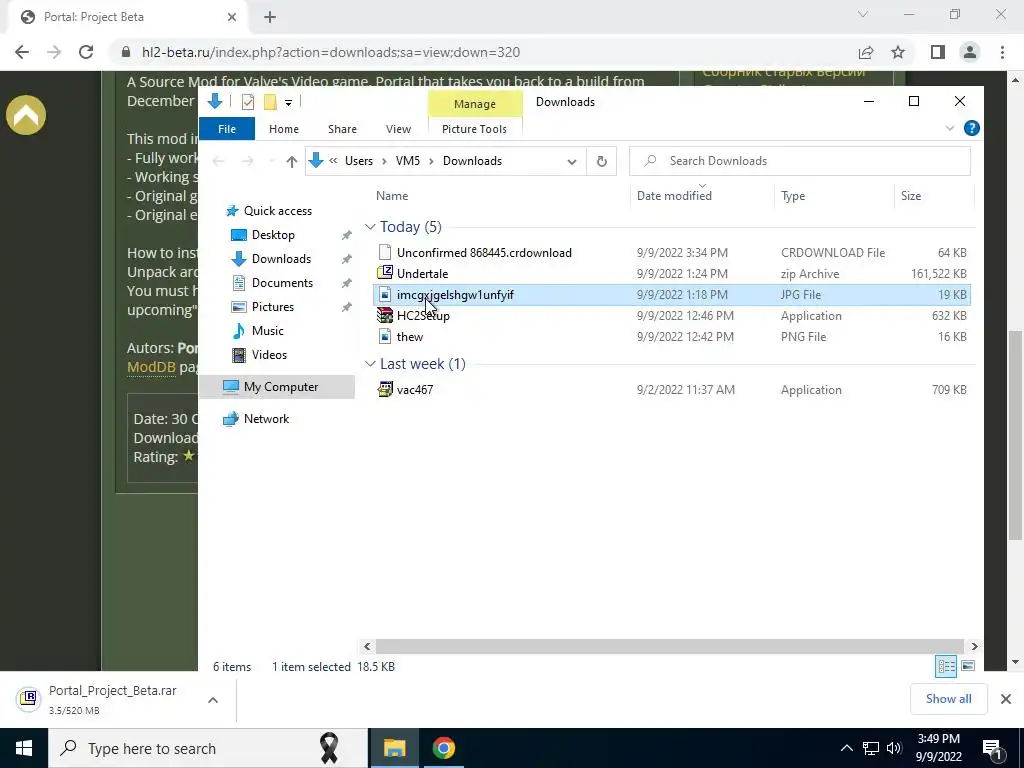This screenshot has width=1024, height=768.
Task: Collapse the Today (5) group
Action: point(370,227)
